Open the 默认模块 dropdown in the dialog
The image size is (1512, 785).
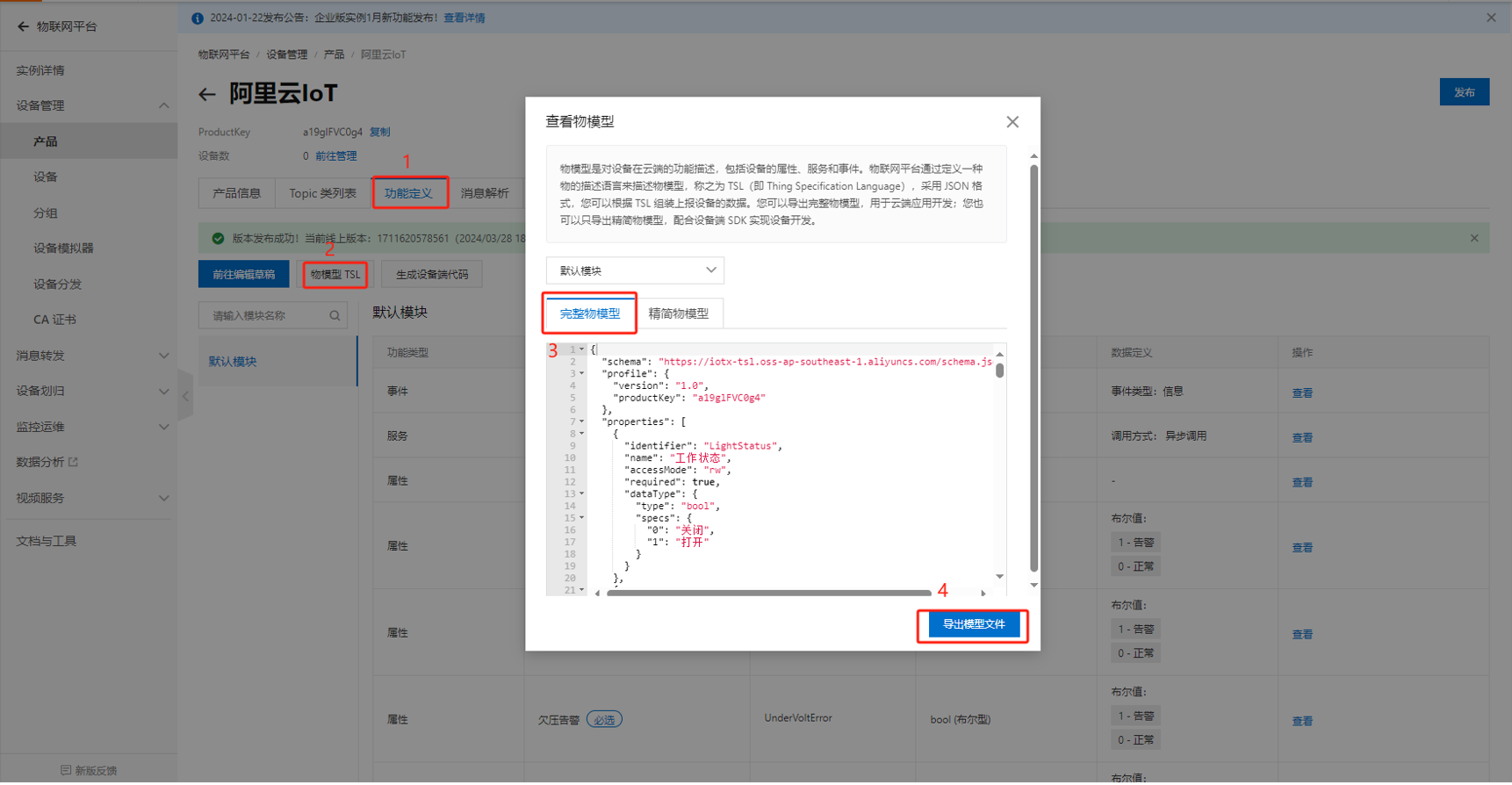[635, 270]
